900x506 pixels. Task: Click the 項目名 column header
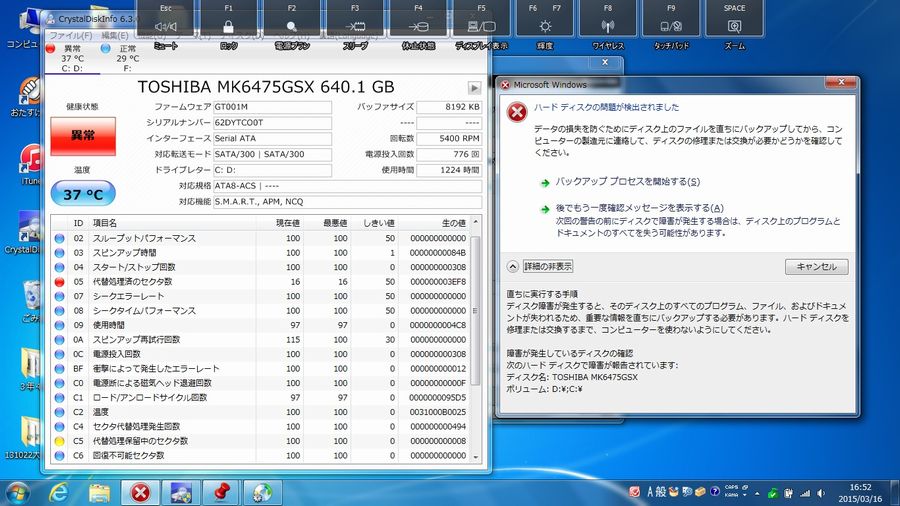click(172, 223)
